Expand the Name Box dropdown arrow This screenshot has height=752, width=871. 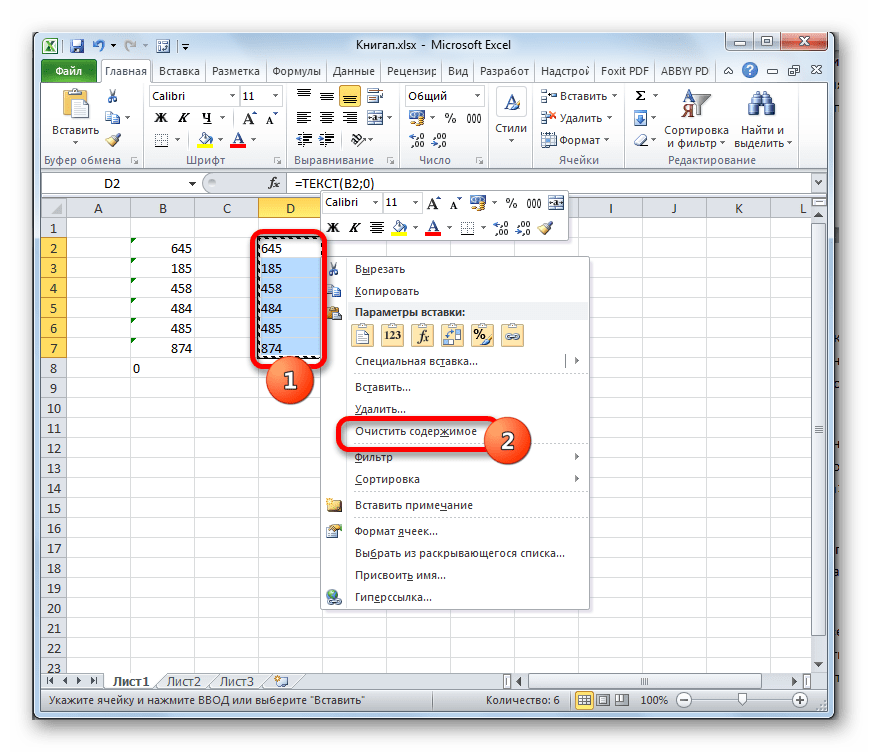click(192, 184)
